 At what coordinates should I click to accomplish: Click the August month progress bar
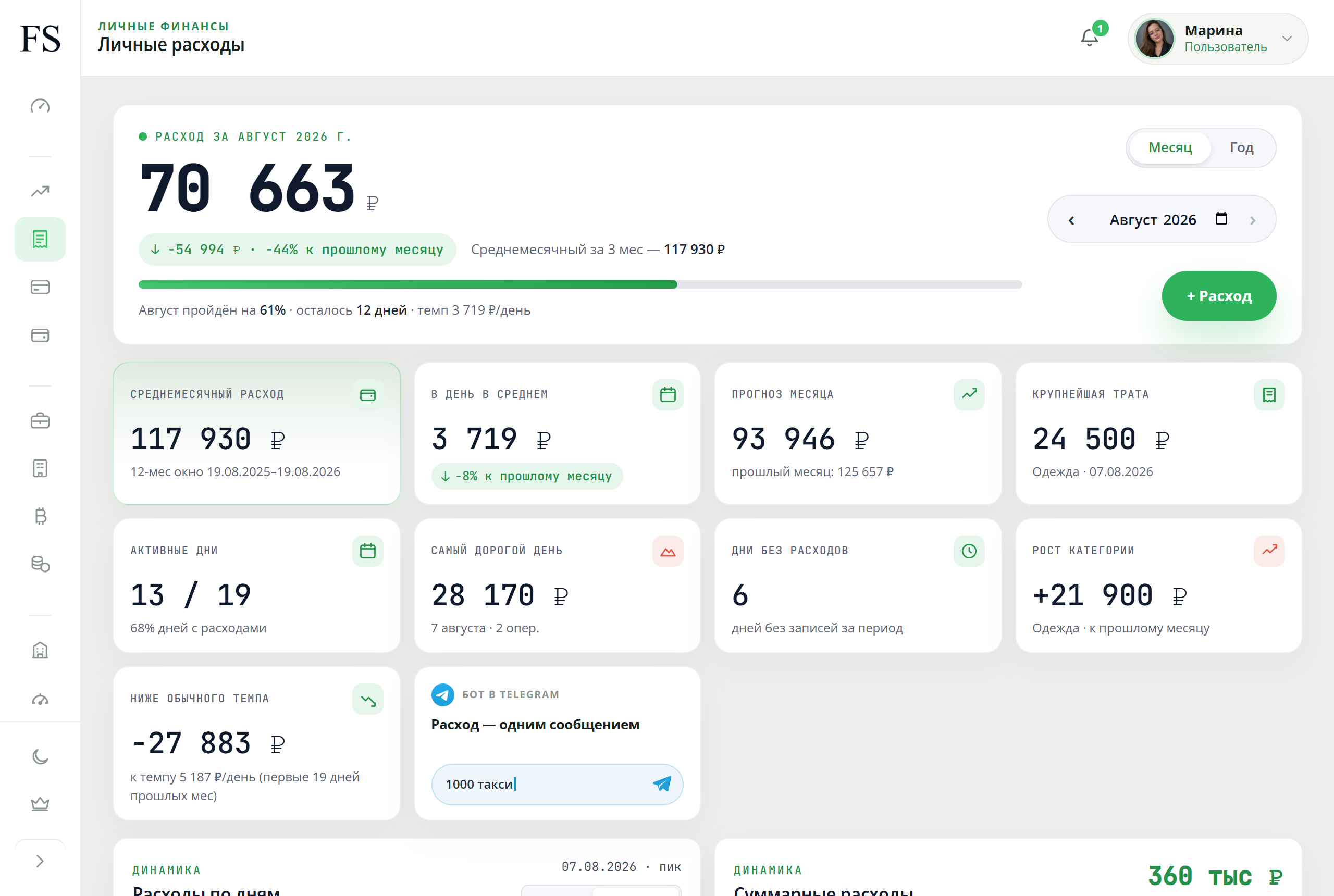point(580,284)
